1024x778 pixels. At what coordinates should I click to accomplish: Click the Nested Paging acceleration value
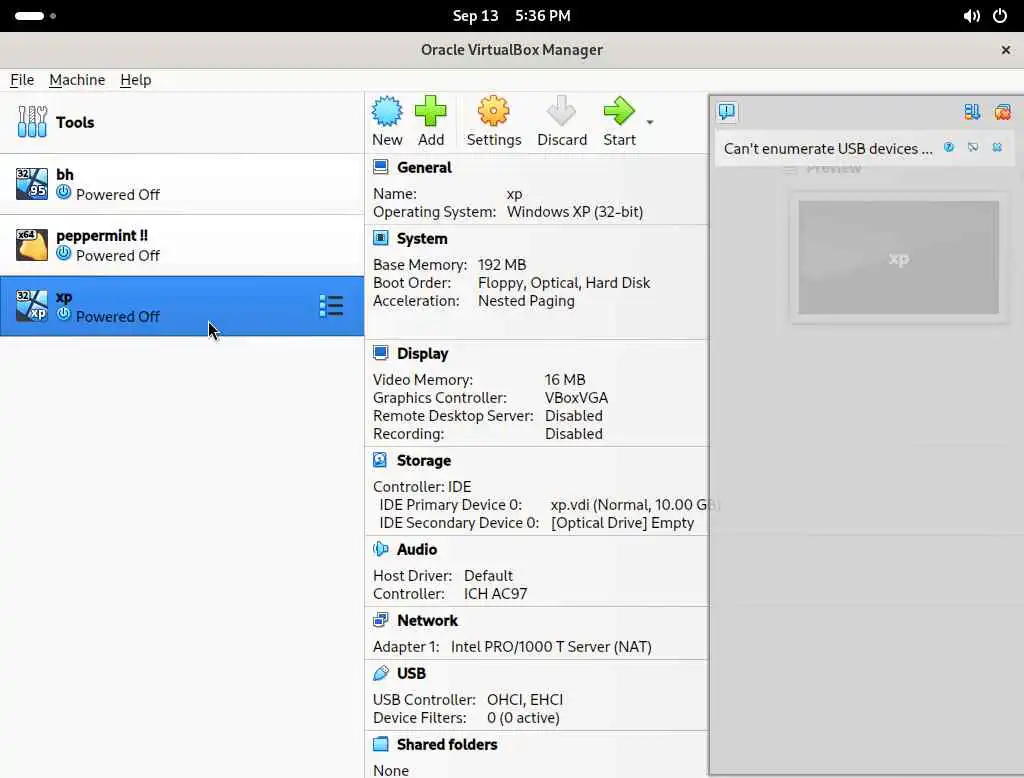(526, 302)
